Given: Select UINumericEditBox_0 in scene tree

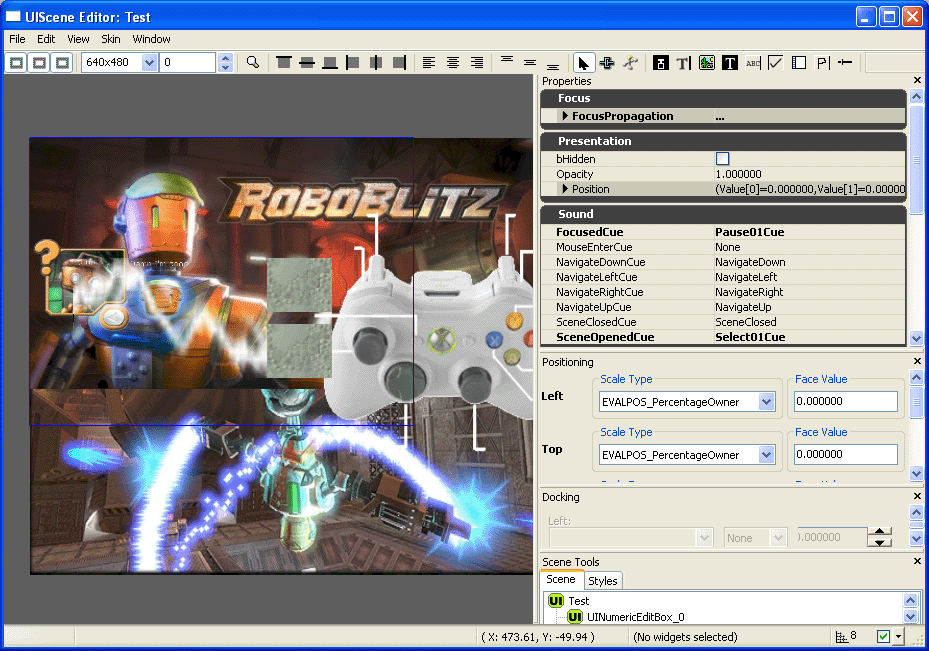Looking at the screenshot, I should click(x=636, y=617).
